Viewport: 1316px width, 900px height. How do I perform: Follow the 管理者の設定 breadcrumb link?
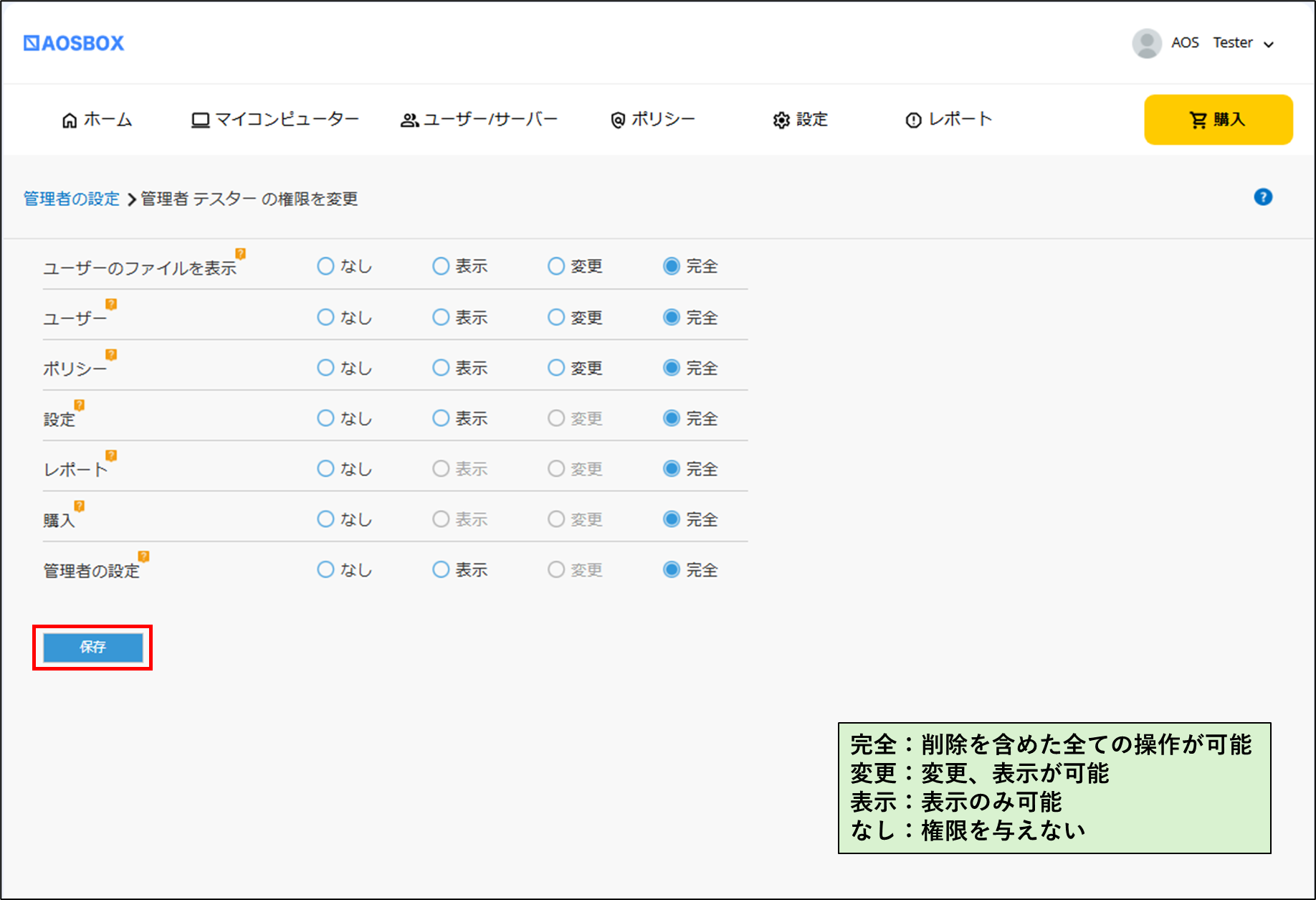pos(71,199)
